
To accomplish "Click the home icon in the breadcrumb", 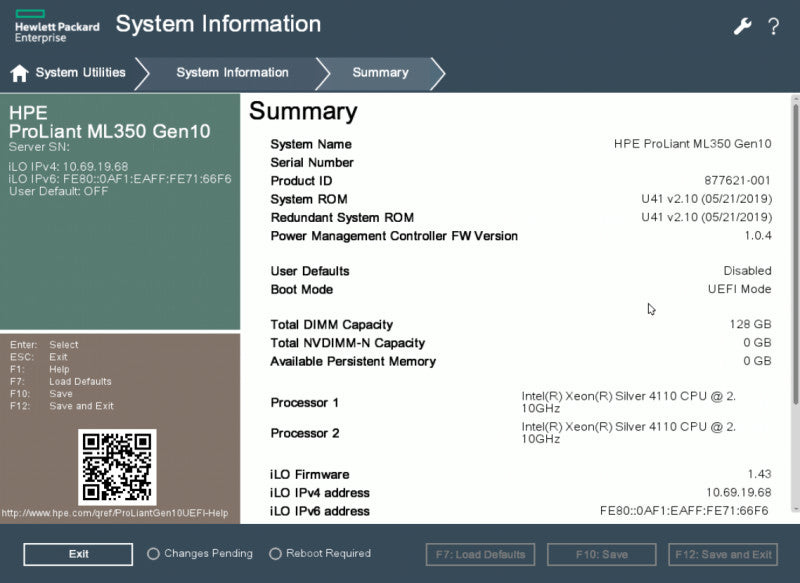I will coord(19,73).
